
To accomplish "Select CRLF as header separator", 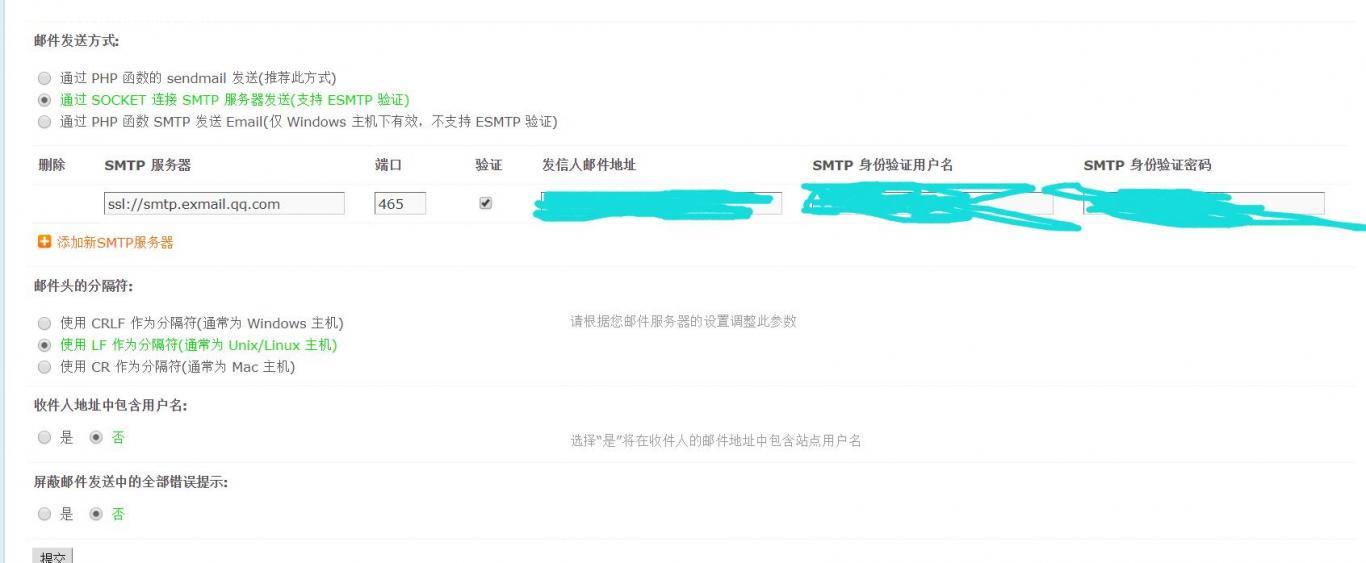I will (43, 323).
